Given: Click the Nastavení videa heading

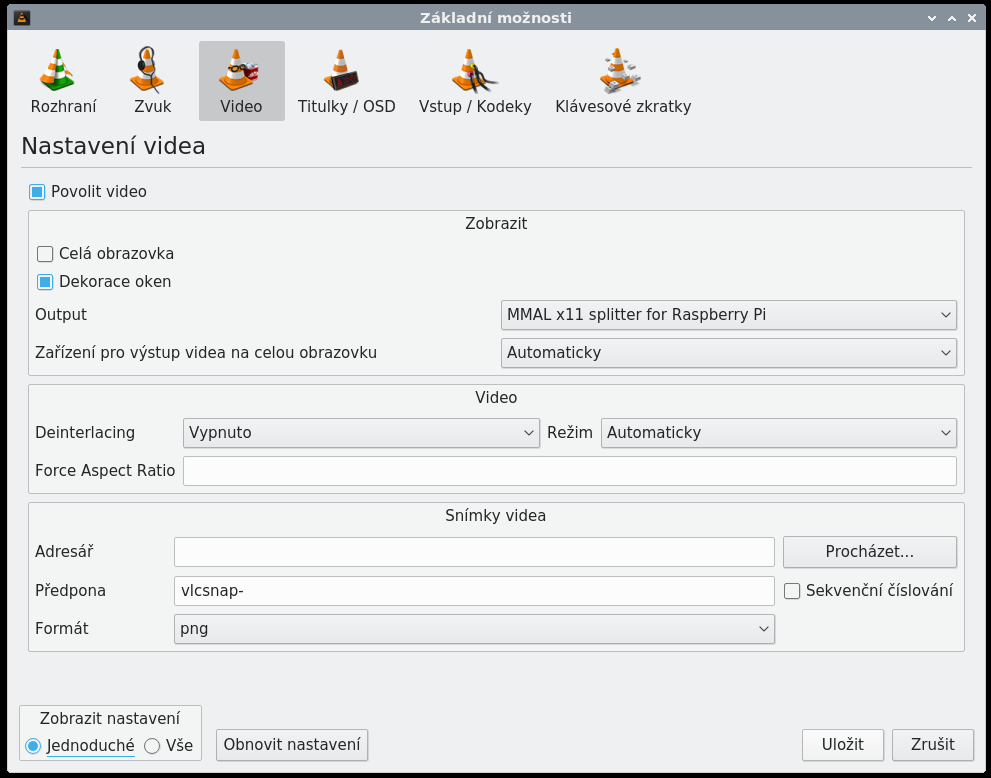Looking at the screenshot, I should click(x=113, y=147).
